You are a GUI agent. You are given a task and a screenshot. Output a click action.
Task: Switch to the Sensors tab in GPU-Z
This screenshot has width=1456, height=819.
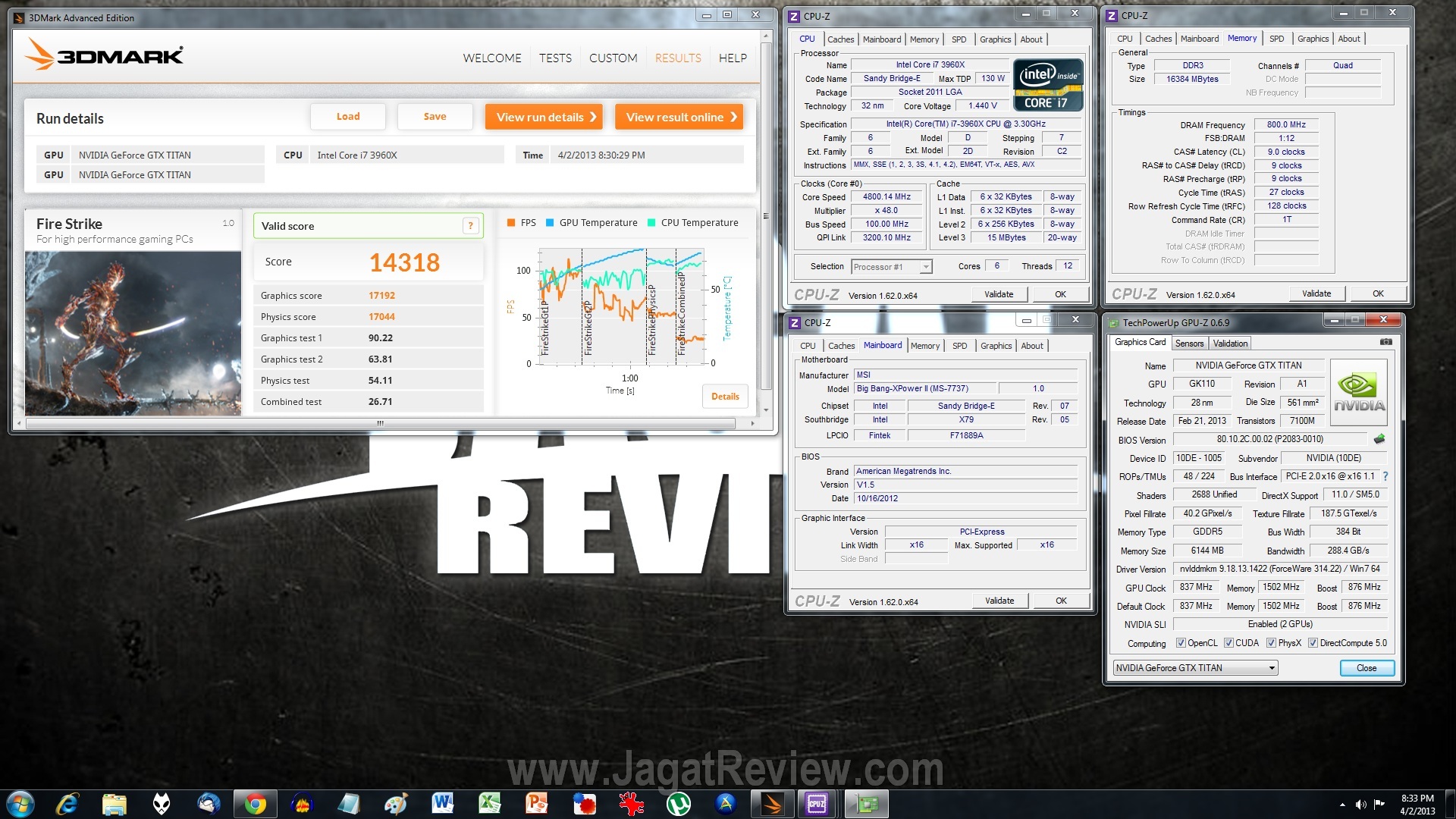pyautogui.click(x=1189, y=344)
